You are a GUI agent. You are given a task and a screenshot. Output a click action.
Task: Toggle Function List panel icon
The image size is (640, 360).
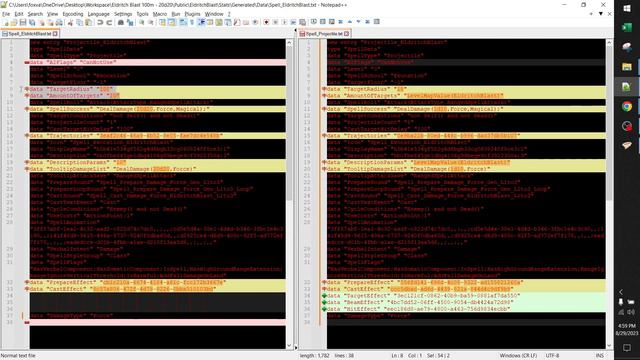pyautogui.click(x=237, y=22)
